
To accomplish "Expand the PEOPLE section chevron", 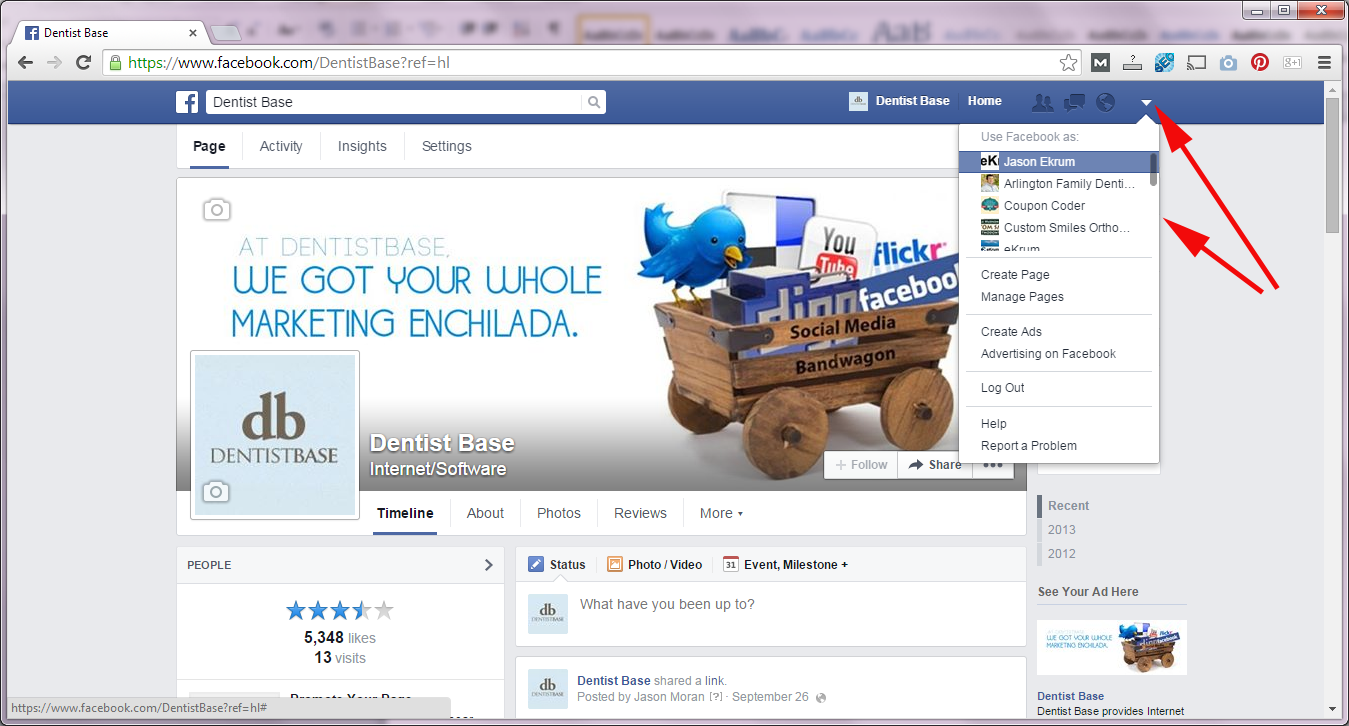I will (x=488, y=565).
